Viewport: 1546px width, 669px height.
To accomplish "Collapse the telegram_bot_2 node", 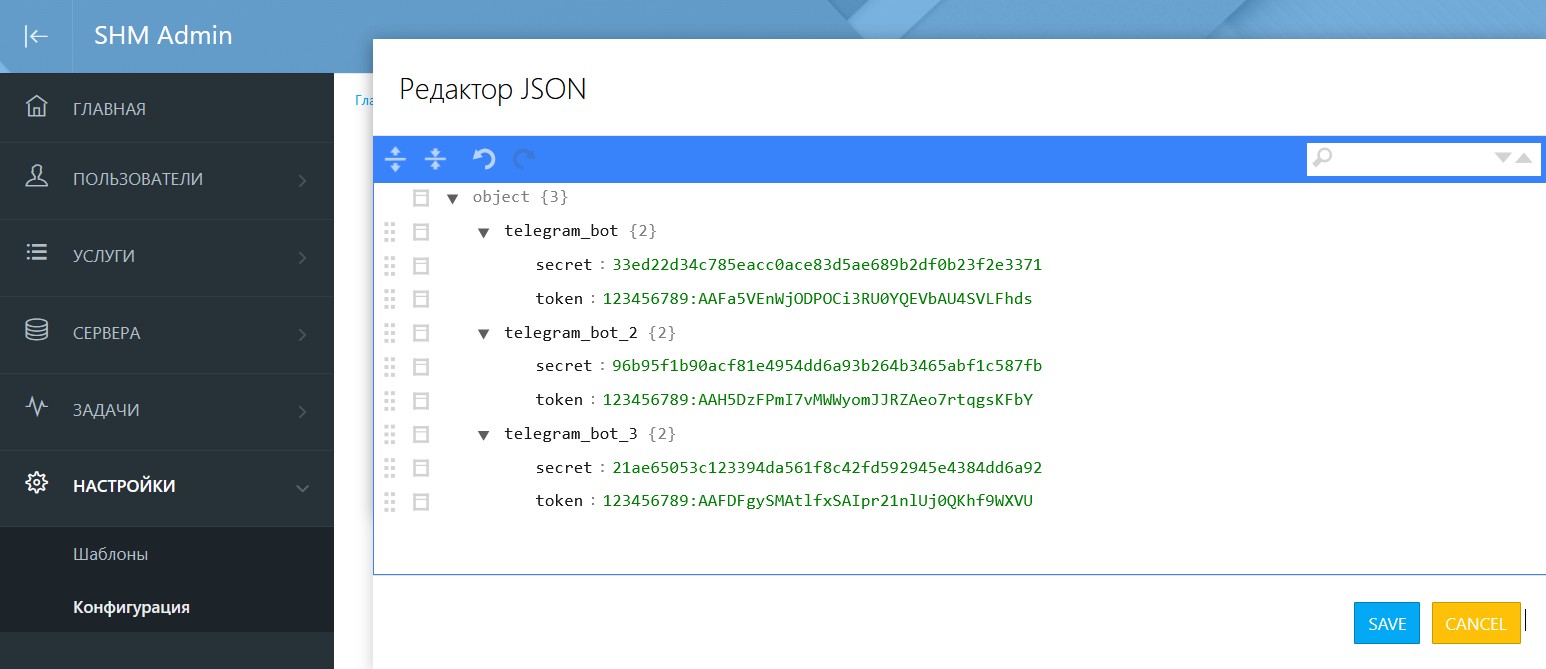I will [484, 333].
